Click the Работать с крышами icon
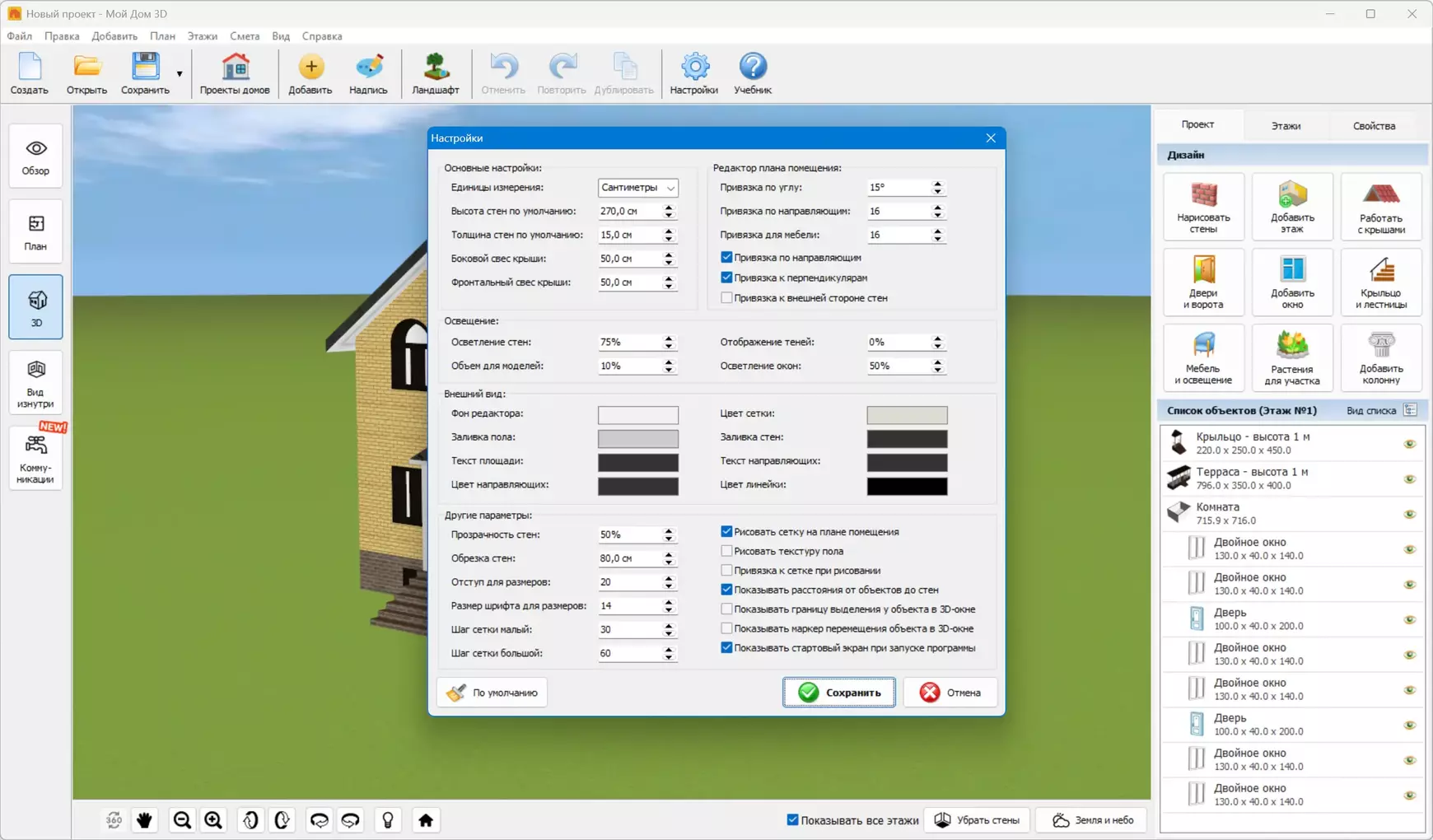1433x840 pixels. point(1380,206)
